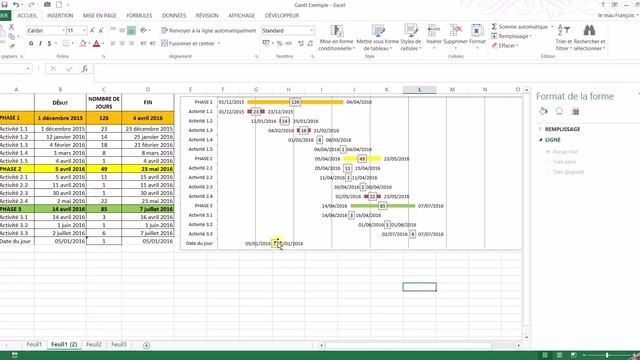Screen dimensions: 640x360
Task: Open Mise en forme conditionnelle
Action: coord(336,38)
